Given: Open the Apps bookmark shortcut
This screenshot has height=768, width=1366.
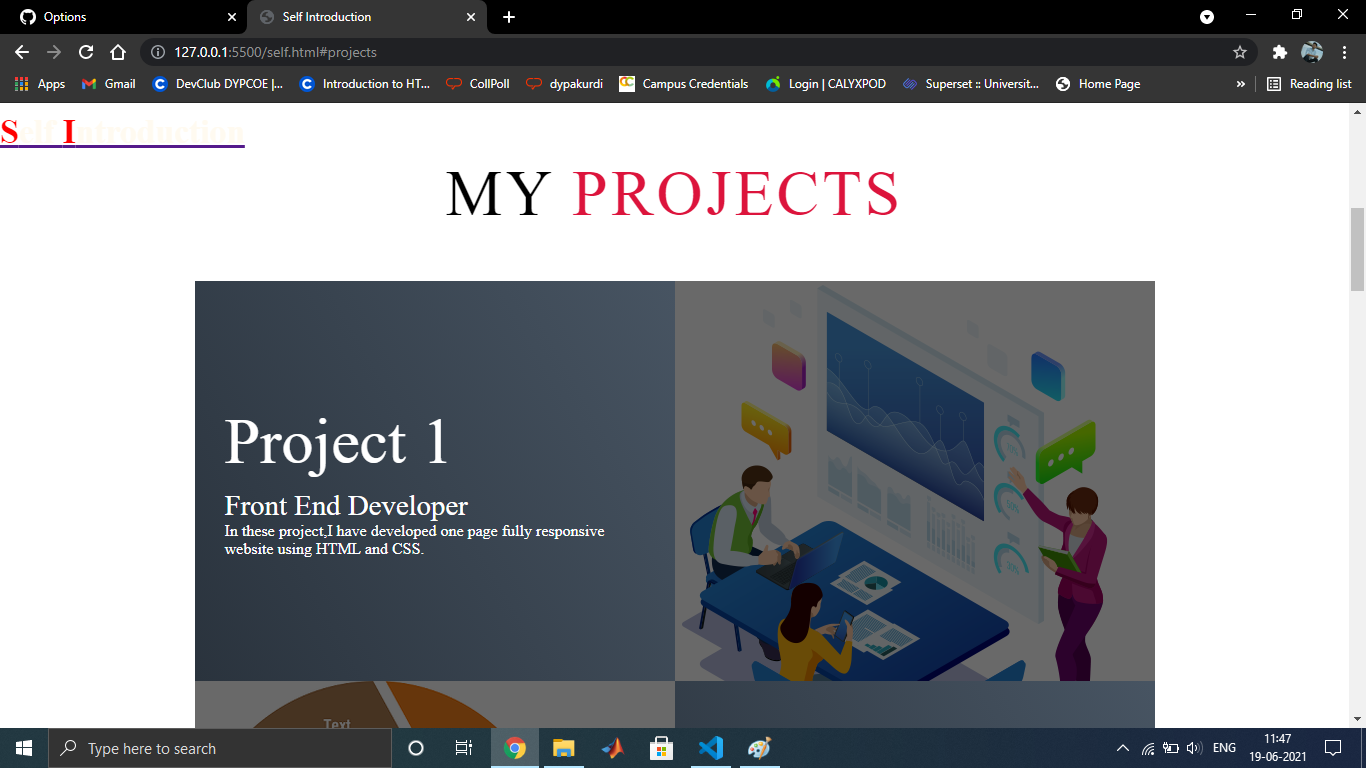Looking at the screenshot, I should (40, 84).
